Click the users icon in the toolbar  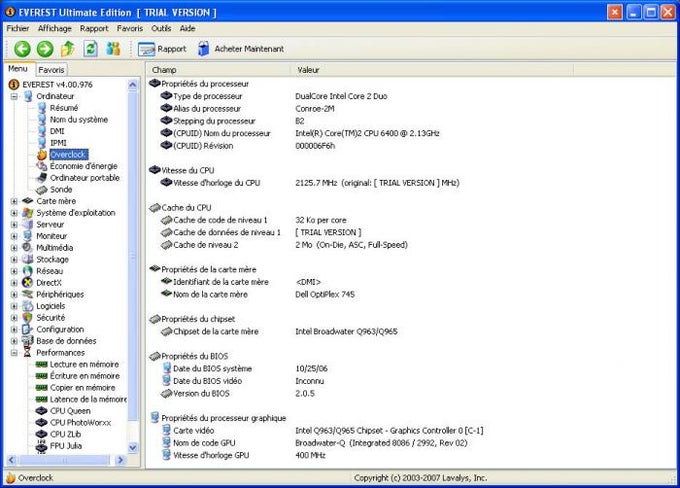(x=113, y=49)
